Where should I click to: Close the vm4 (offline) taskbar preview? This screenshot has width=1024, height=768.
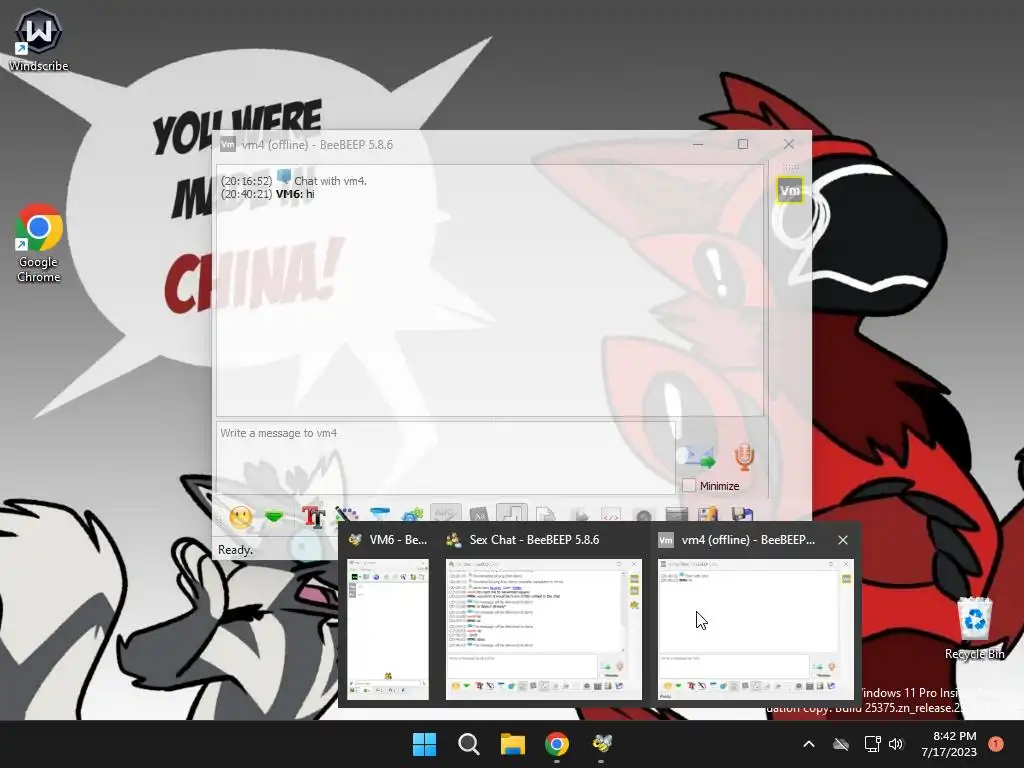coord(843,540)
